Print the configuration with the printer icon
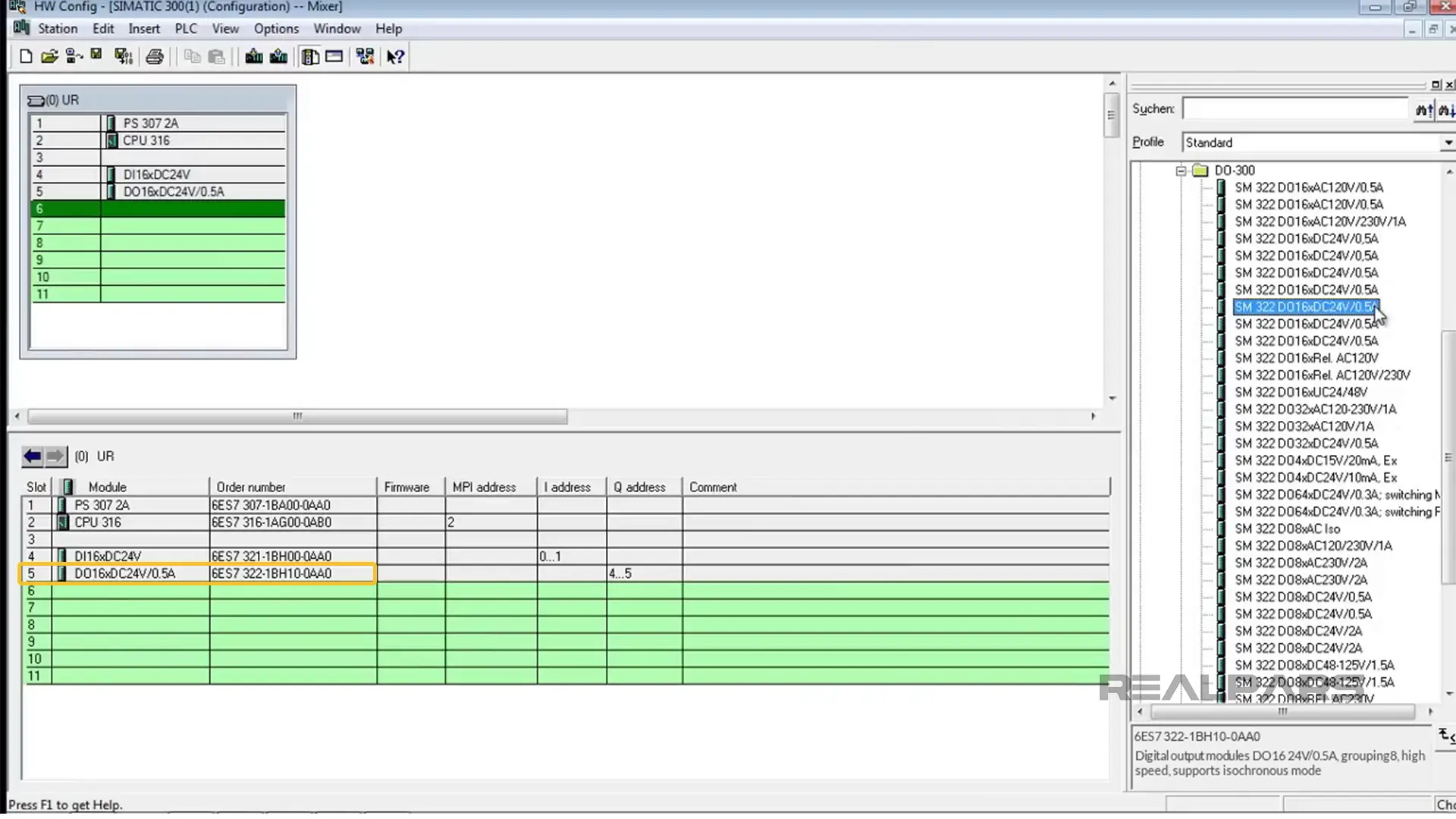The width and height of the screenshot is (1456, 819). 155,56
